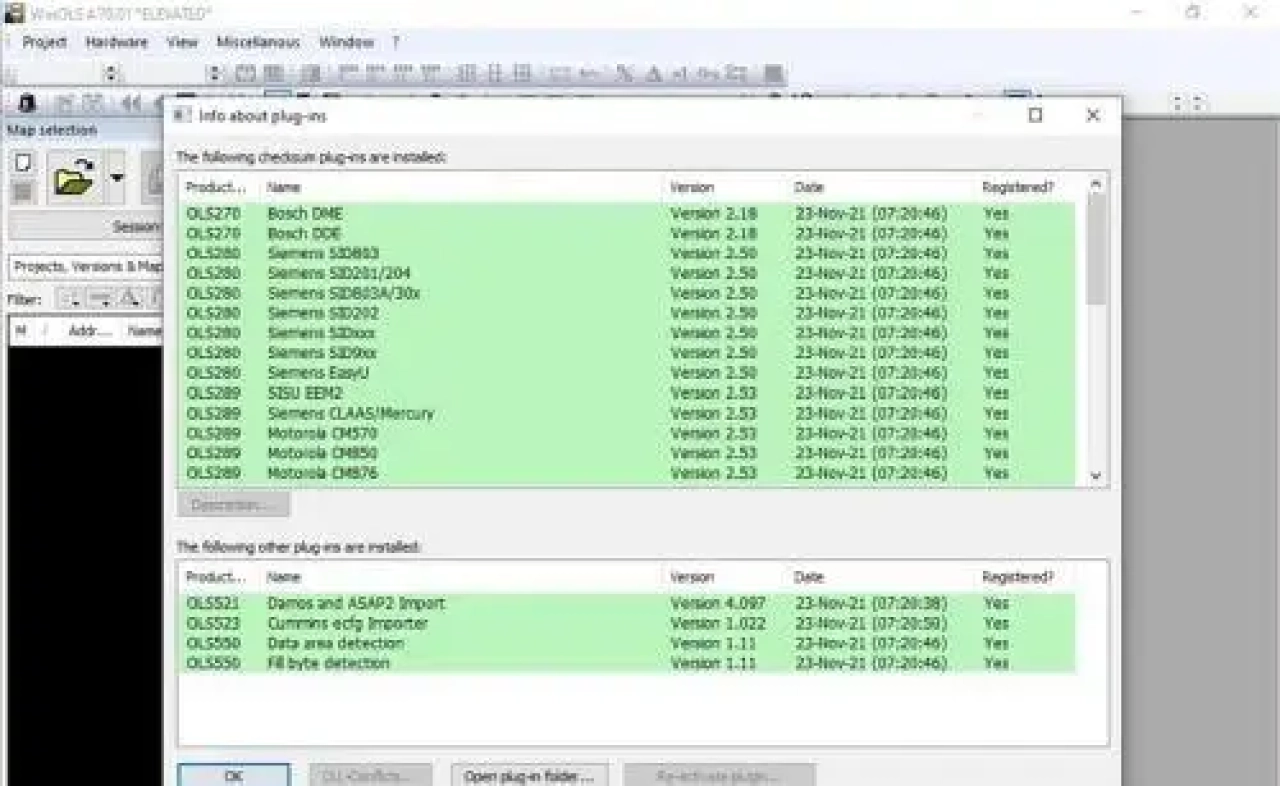The image size is (1280, 786).
Task: Open the Projects, Versions & Maps dropdown
Action: [86, 266]
